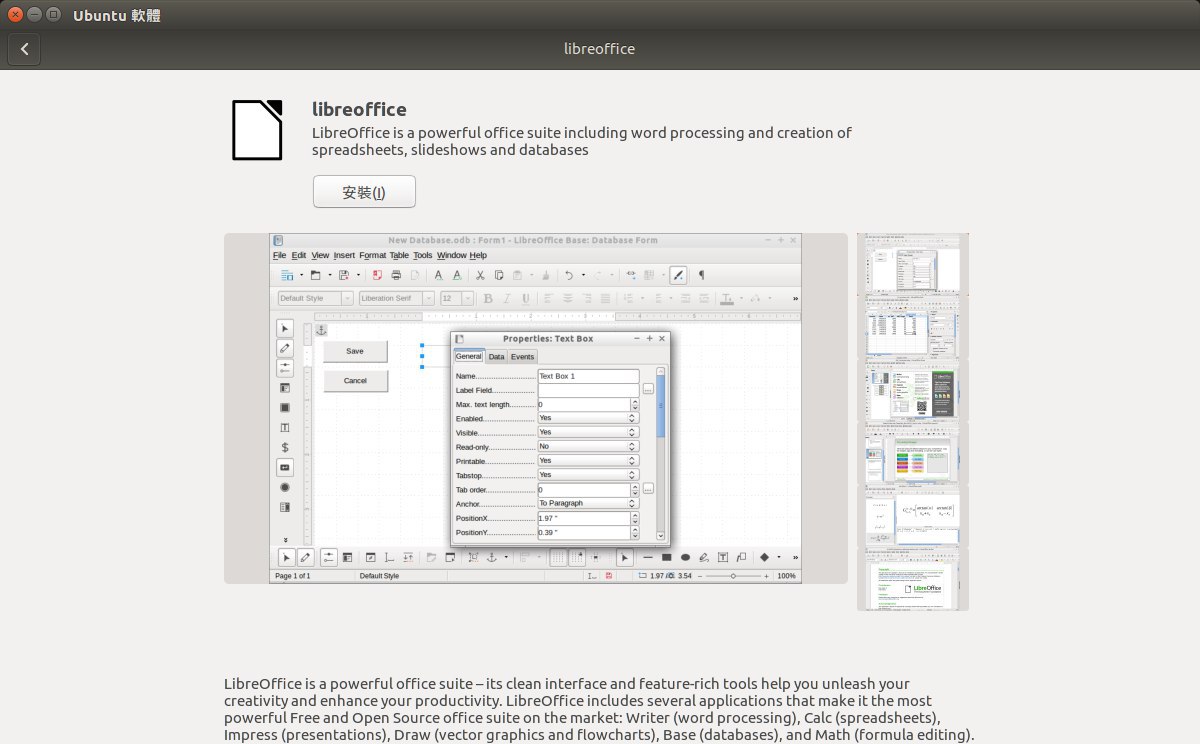Click the Max. text length input field
This screenshot has width=1200, height=744.
[588, 404]
